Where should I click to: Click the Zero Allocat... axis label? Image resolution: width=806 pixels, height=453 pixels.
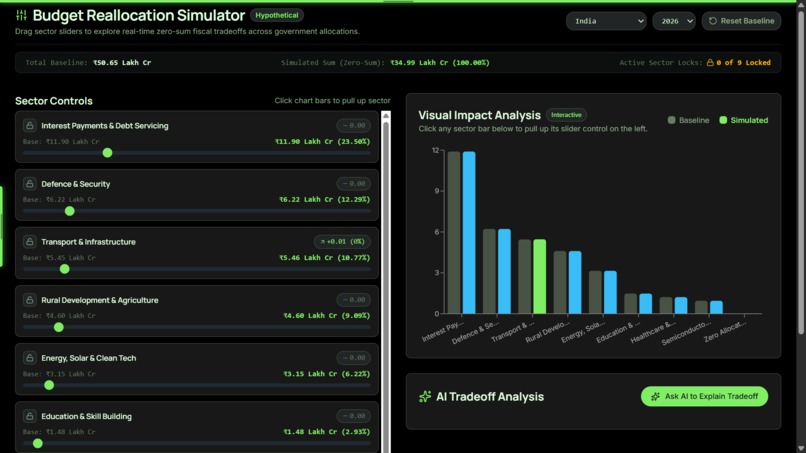pos(725,332)
